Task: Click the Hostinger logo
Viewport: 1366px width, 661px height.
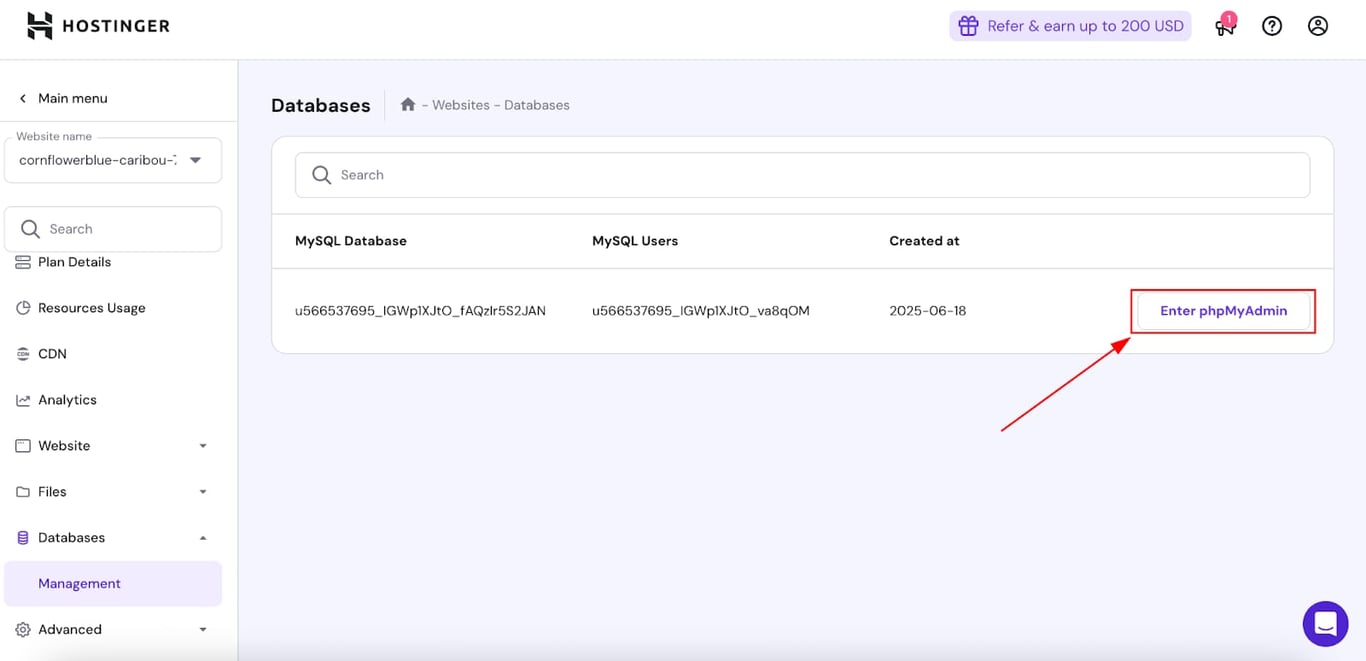Action: [x=98, y=26]
